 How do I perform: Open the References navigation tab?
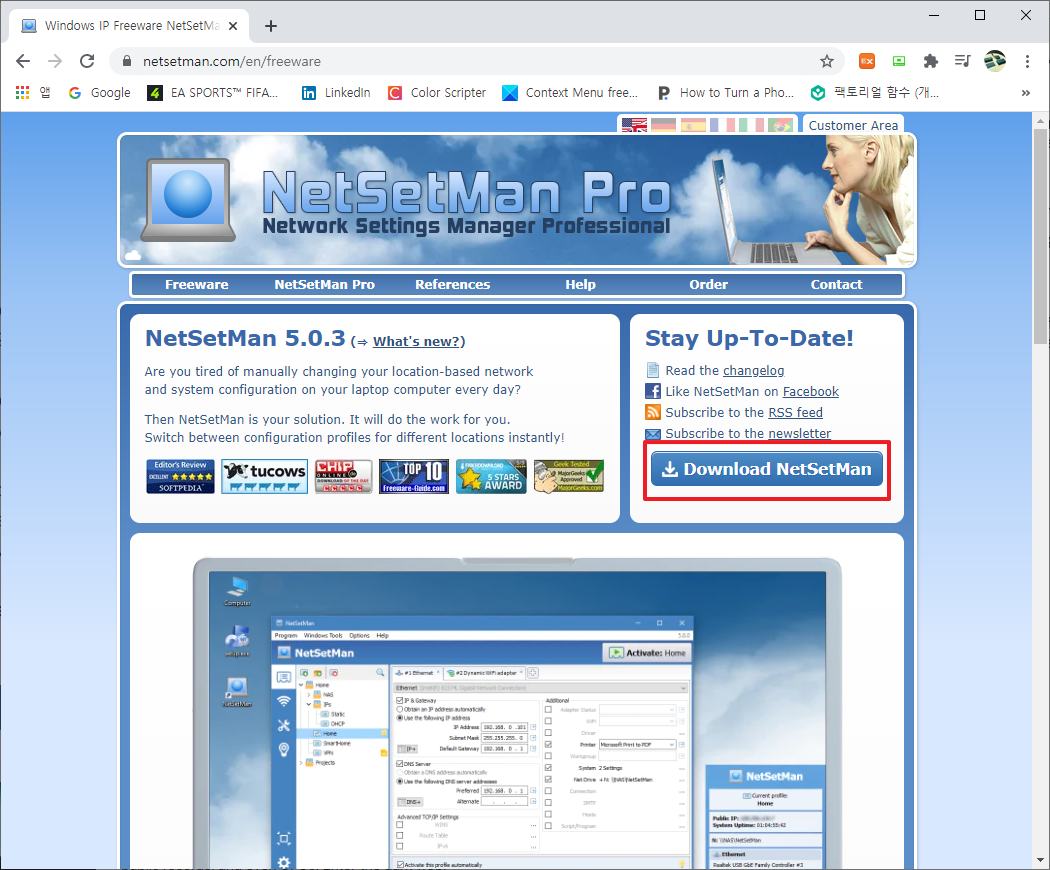[453, 285]
